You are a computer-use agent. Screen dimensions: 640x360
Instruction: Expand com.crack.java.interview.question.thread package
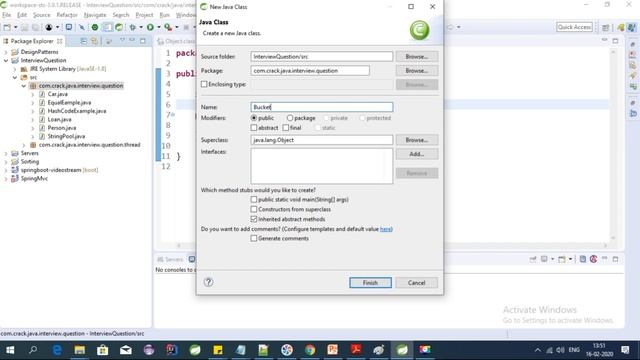pos(24,145)
